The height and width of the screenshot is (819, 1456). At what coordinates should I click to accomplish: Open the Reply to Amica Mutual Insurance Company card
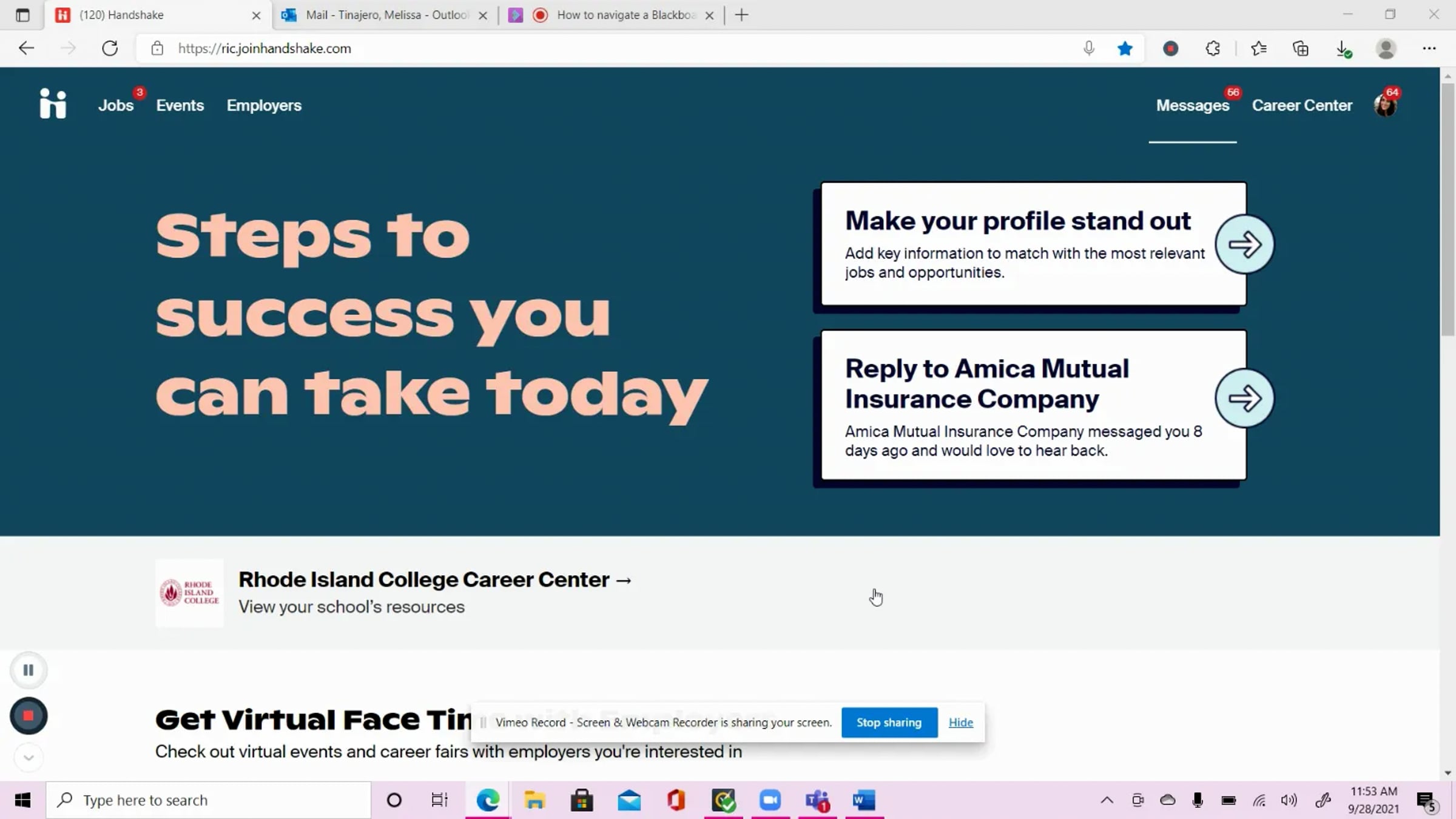1034,405
